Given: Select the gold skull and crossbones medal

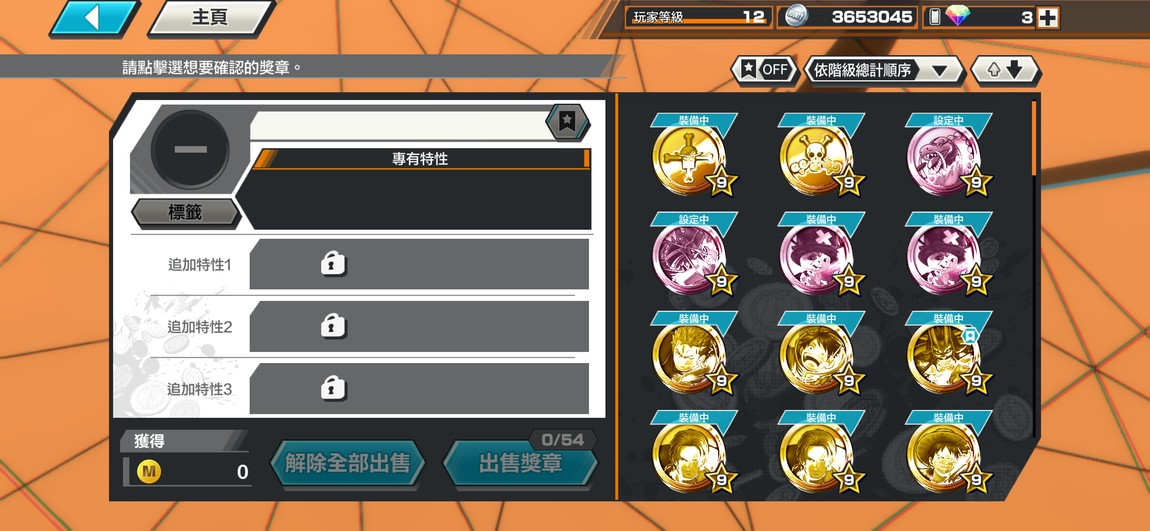Looking at the screenshot, I should click(x=816, y=159).
